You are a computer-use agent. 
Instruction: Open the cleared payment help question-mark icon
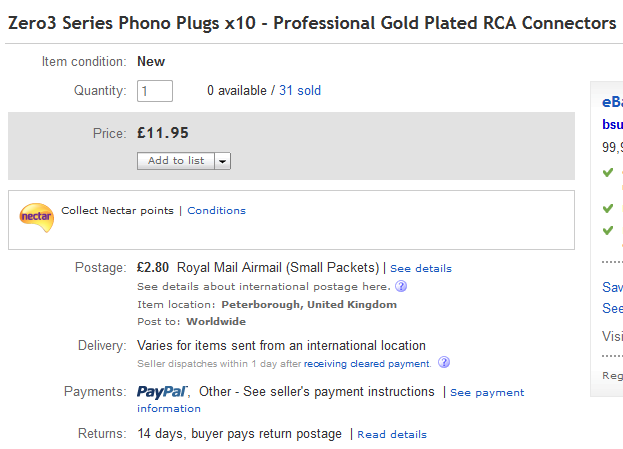(444, 362)
